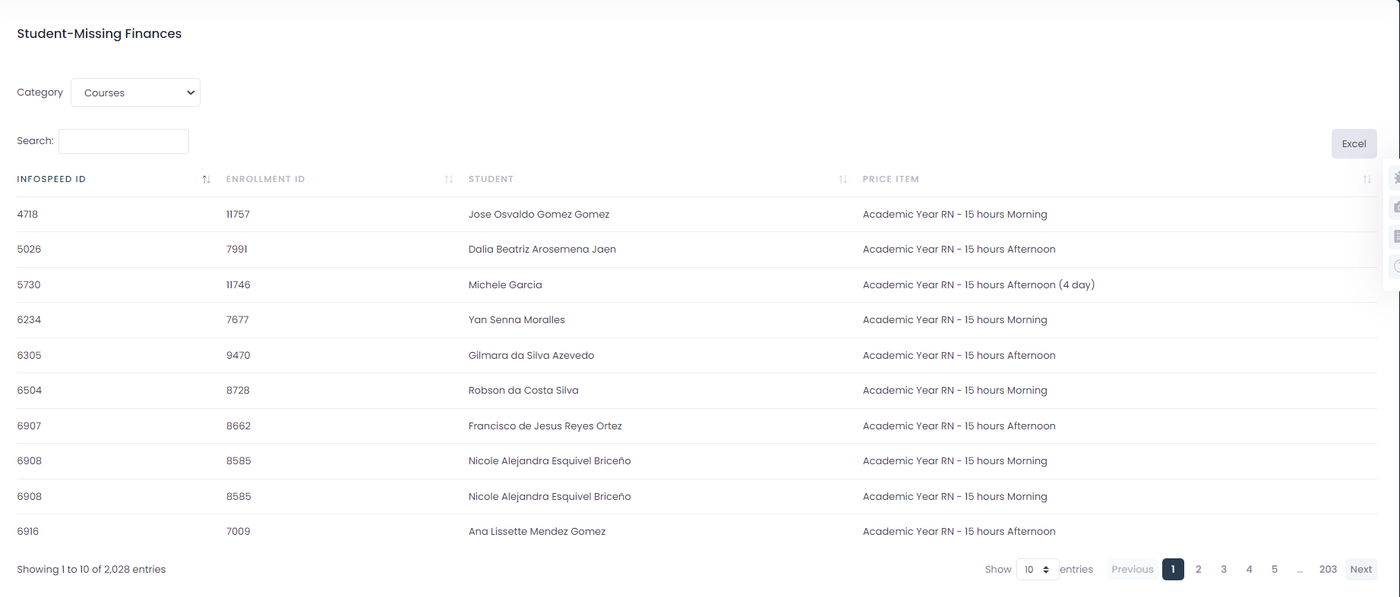The image size is (1400, 597).
Task: Export the table with Excel button
Action: pos(1353,144)
